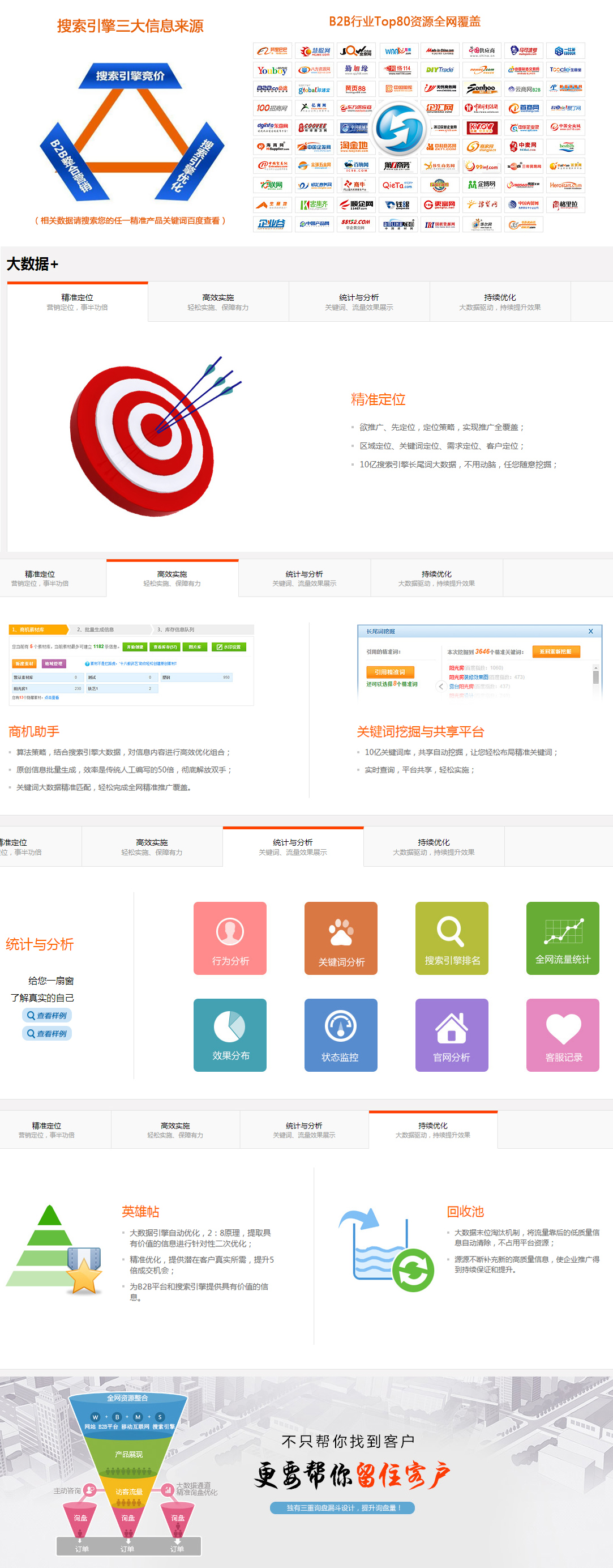Click the 点击查看 link under material table
This screenshot has width=613, height=1568.
[x=52, y=697]
